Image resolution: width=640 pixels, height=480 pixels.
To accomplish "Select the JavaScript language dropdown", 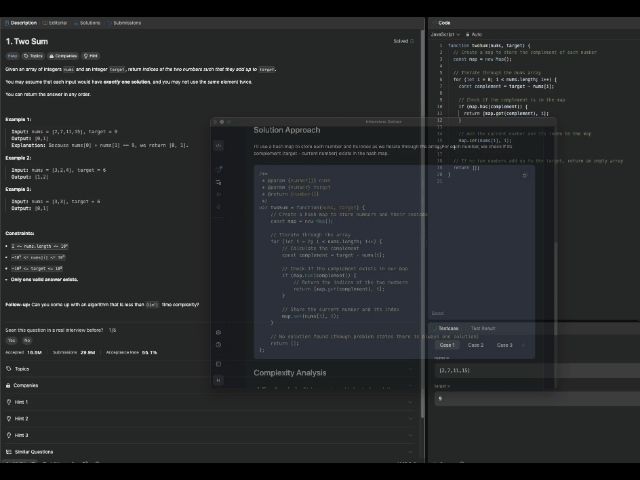I will (x=445, y=34).
